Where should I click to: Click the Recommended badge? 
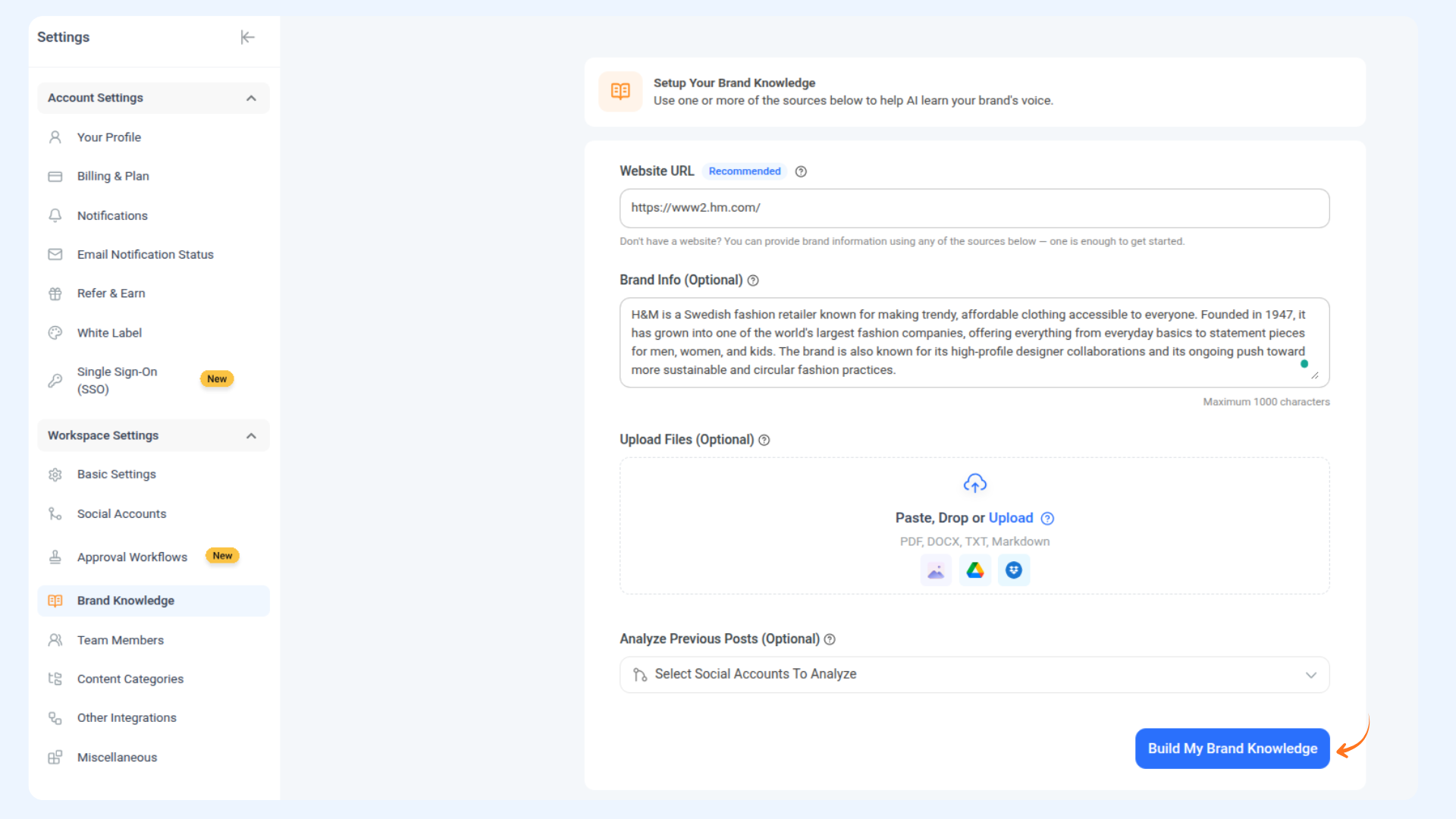tap(744, 171)
